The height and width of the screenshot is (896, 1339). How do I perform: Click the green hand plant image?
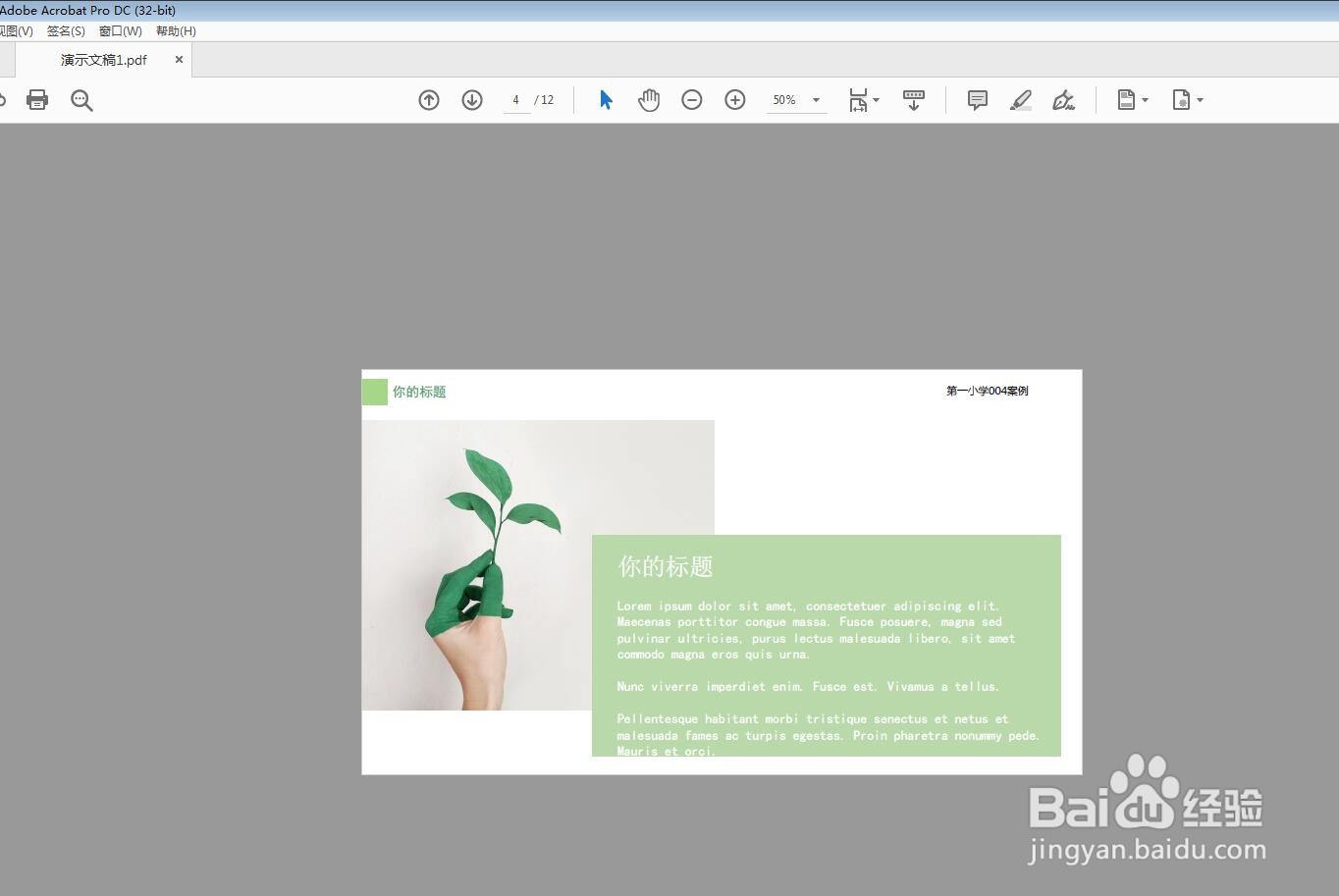click(x=538, y=565)
